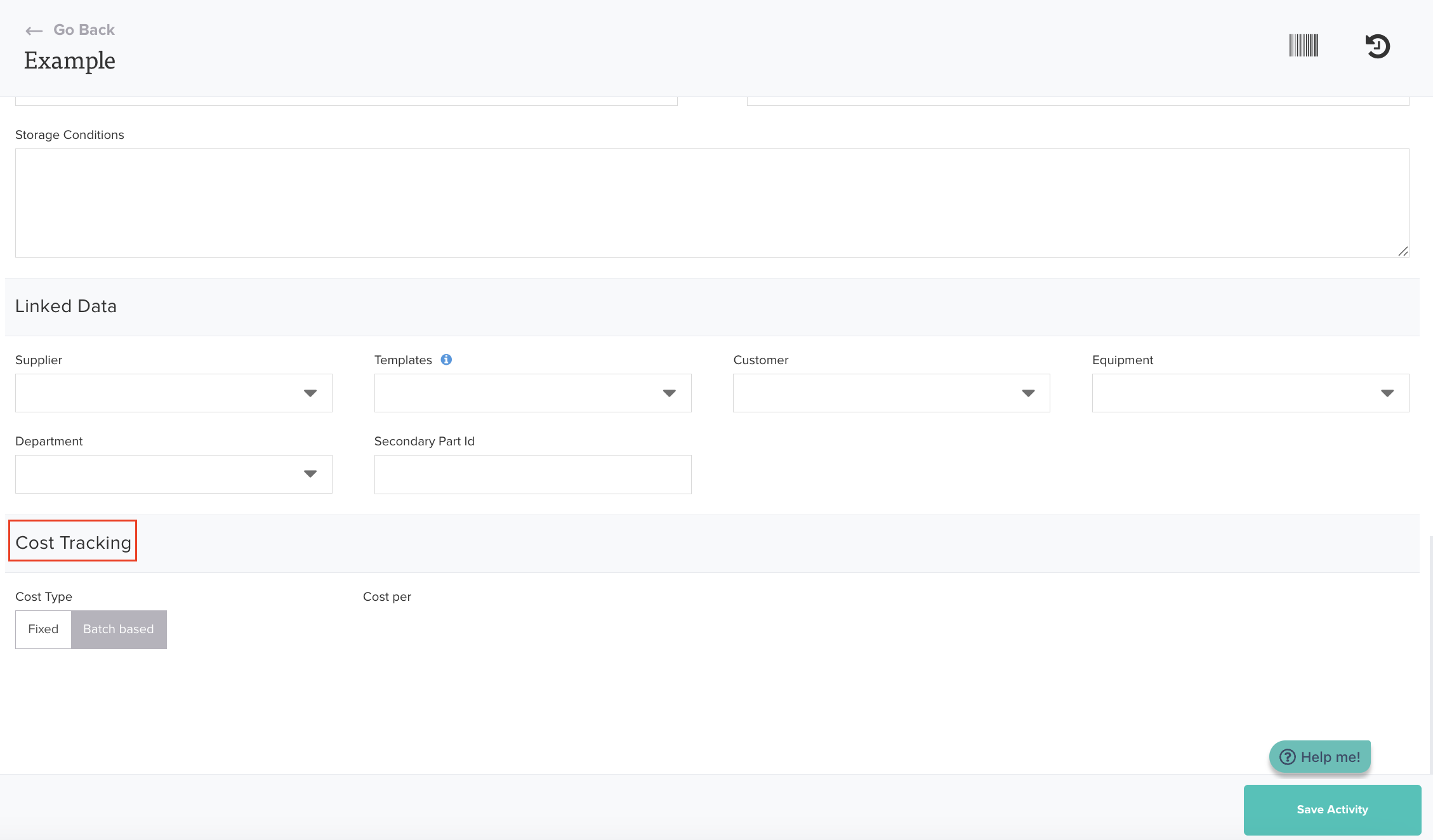
Task: Click the Go Back link
Action: [84, 30]
